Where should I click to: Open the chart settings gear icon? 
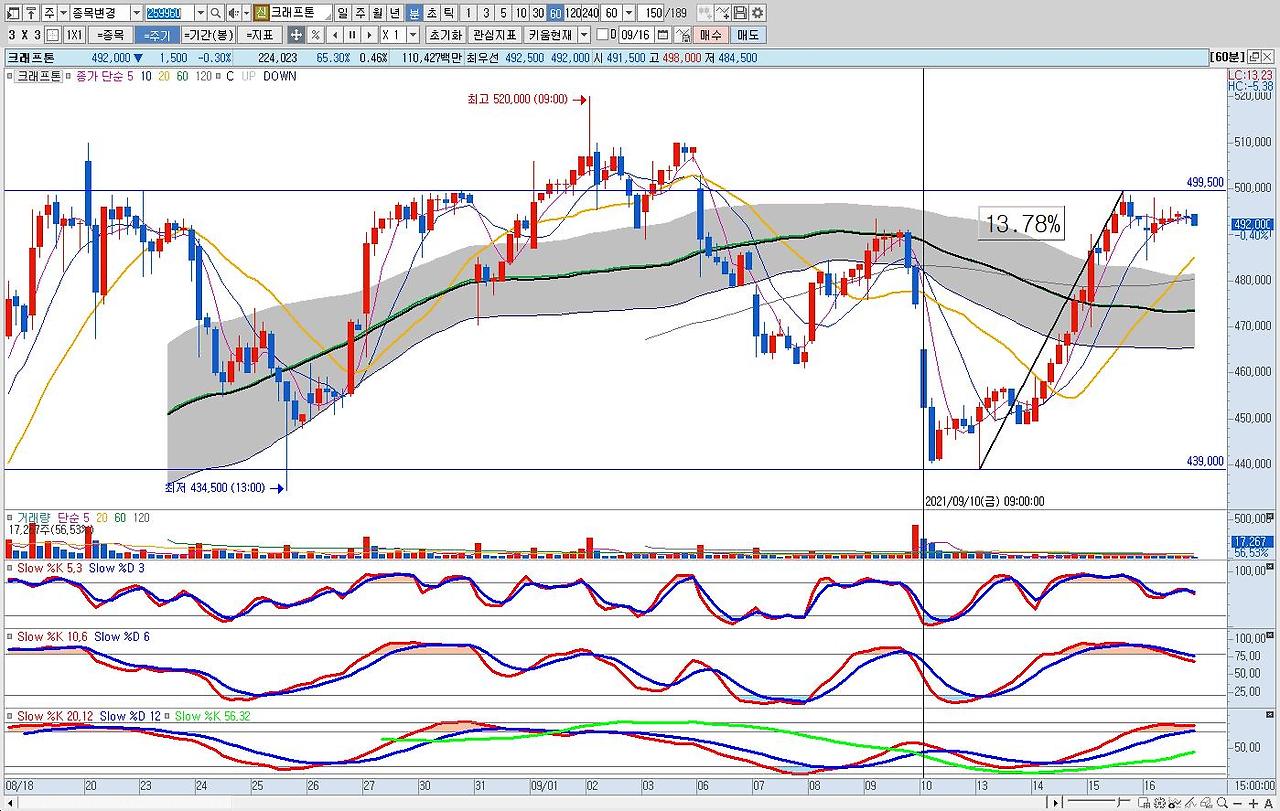757,13
